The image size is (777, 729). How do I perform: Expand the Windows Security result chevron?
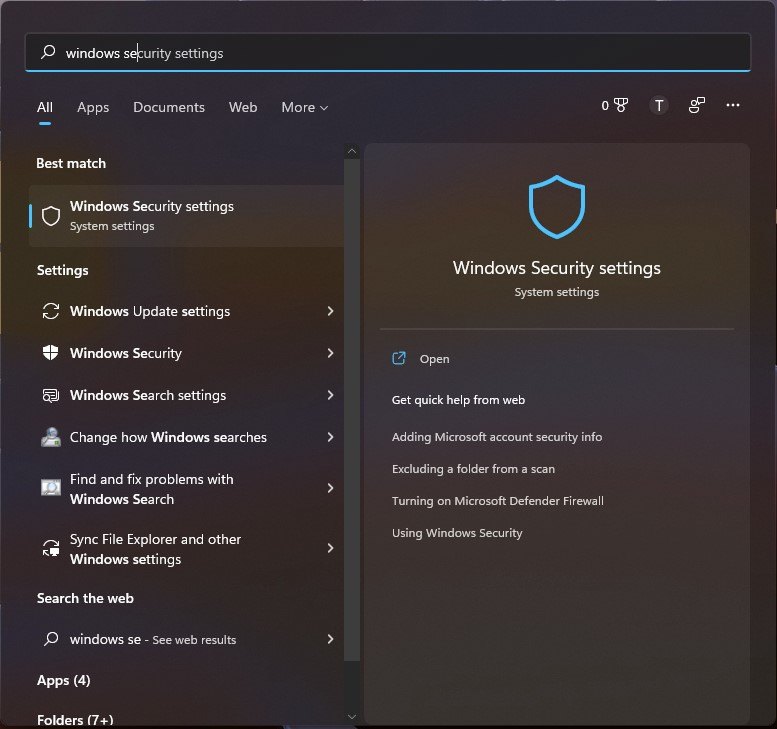click(x=330, y=353)
